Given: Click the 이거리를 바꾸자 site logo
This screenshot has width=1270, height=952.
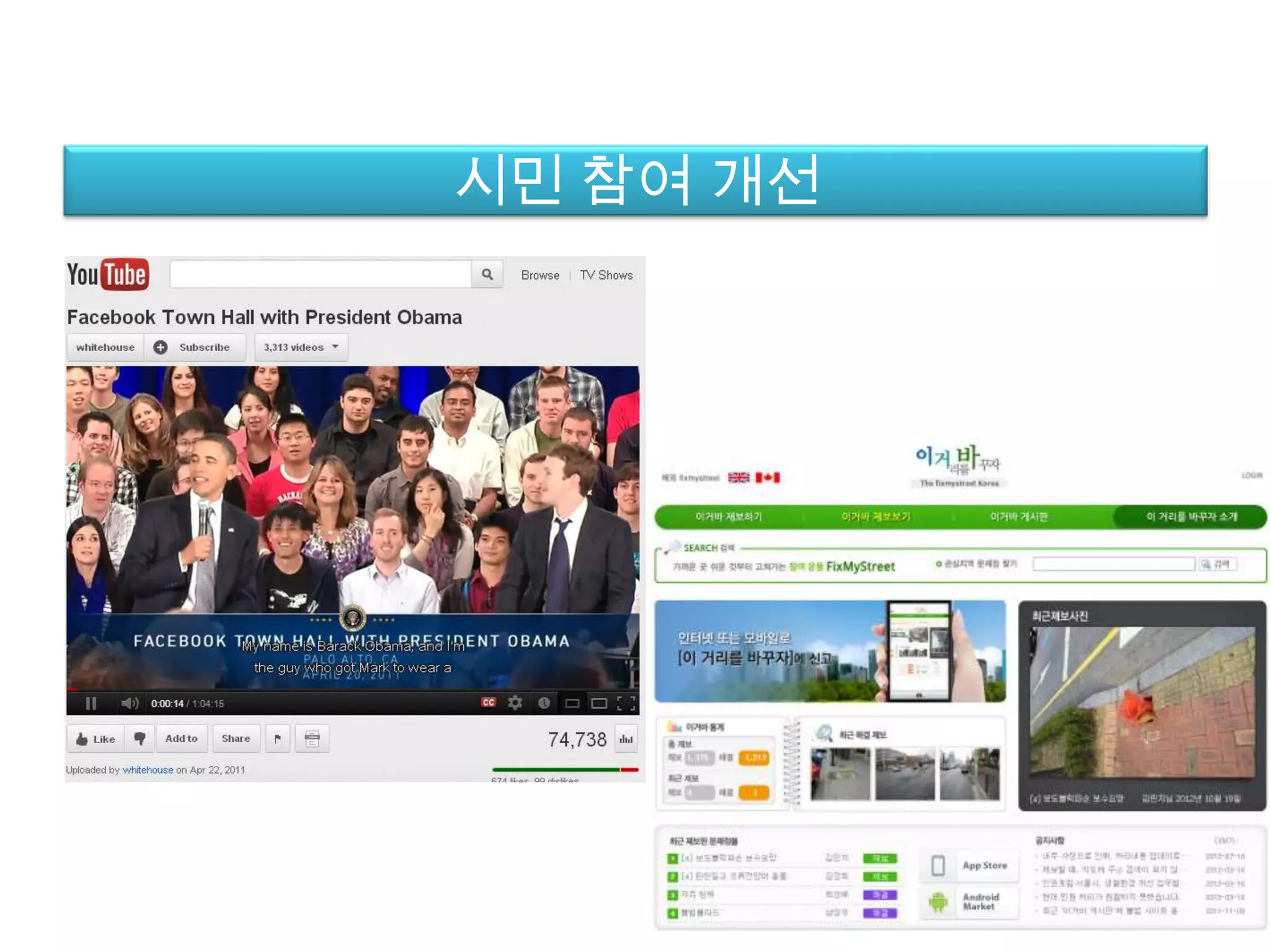Looking at the screenshot, I should coord(959,465).
